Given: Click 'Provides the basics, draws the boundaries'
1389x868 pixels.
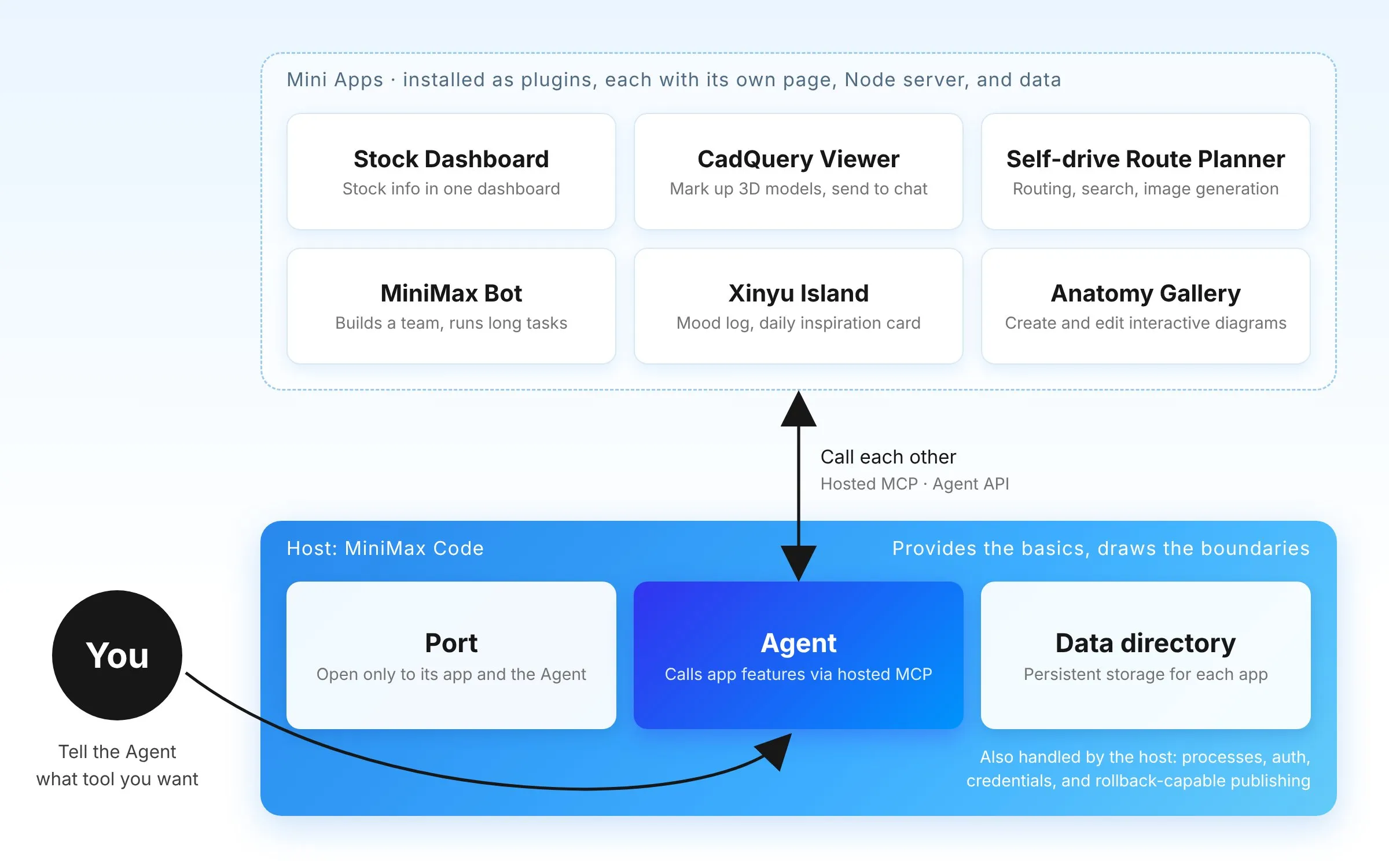Looking at the screenshot, I should [1101, 548].
